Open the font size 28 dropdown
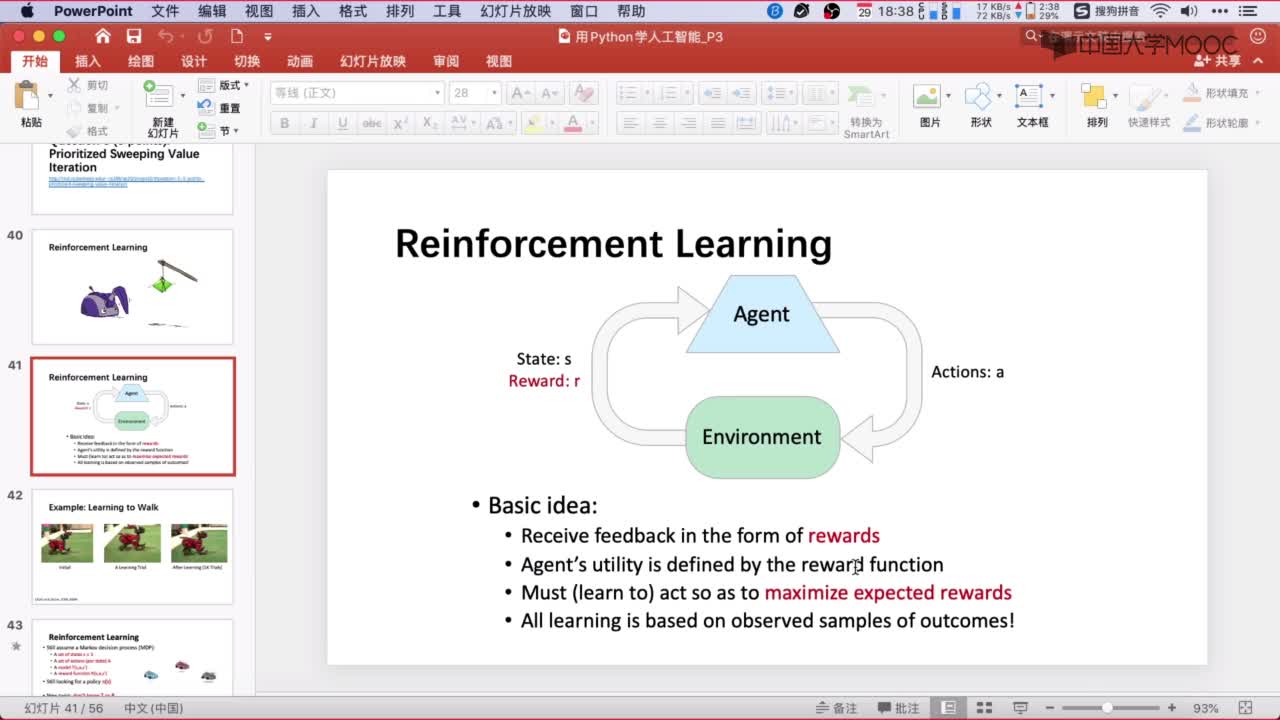Image resolution: width=1280 pixels, height=720 pixels. (x=494, y=93)
